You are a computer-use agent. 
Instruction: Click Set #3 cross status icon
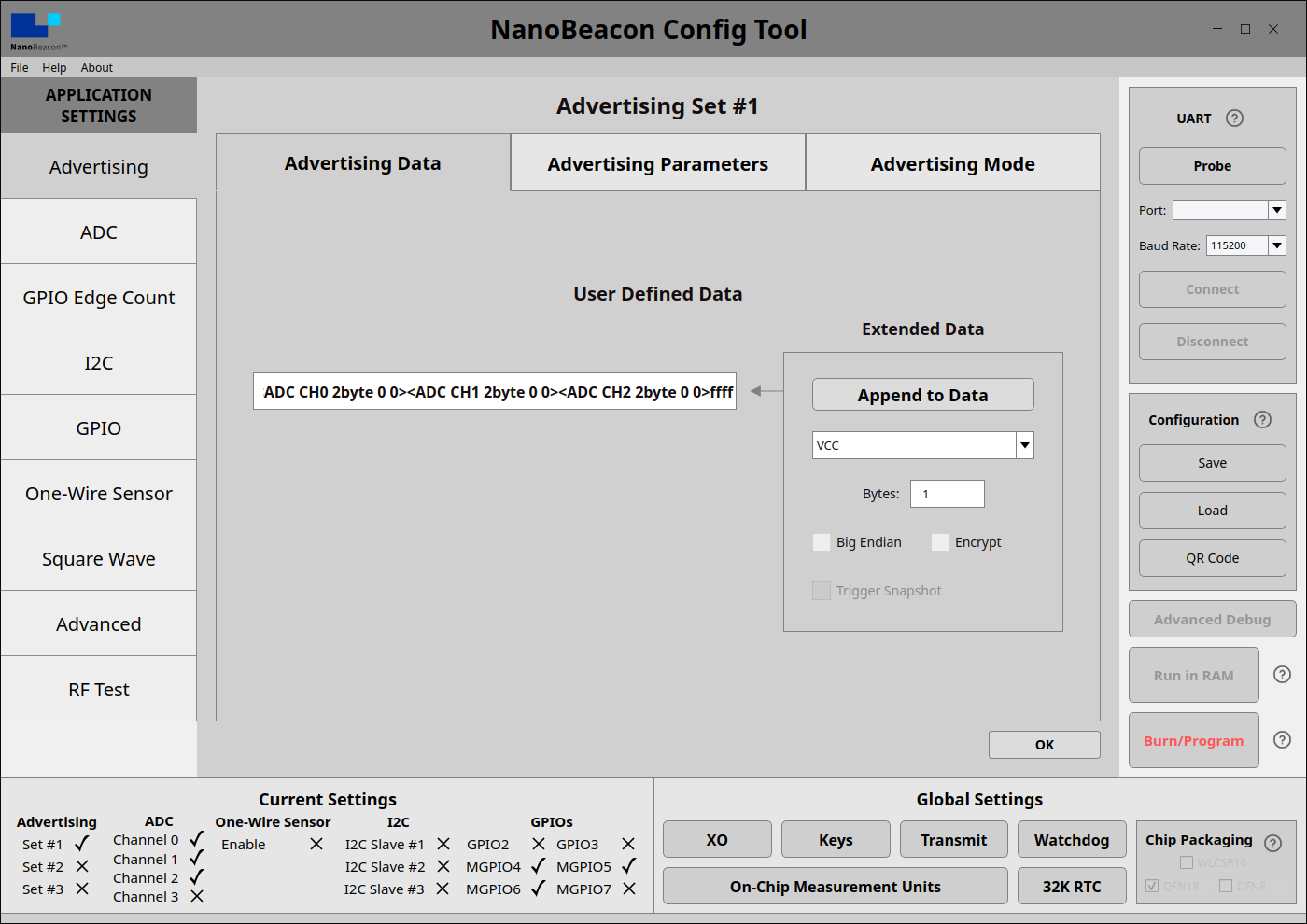click(x=82, y=889)
